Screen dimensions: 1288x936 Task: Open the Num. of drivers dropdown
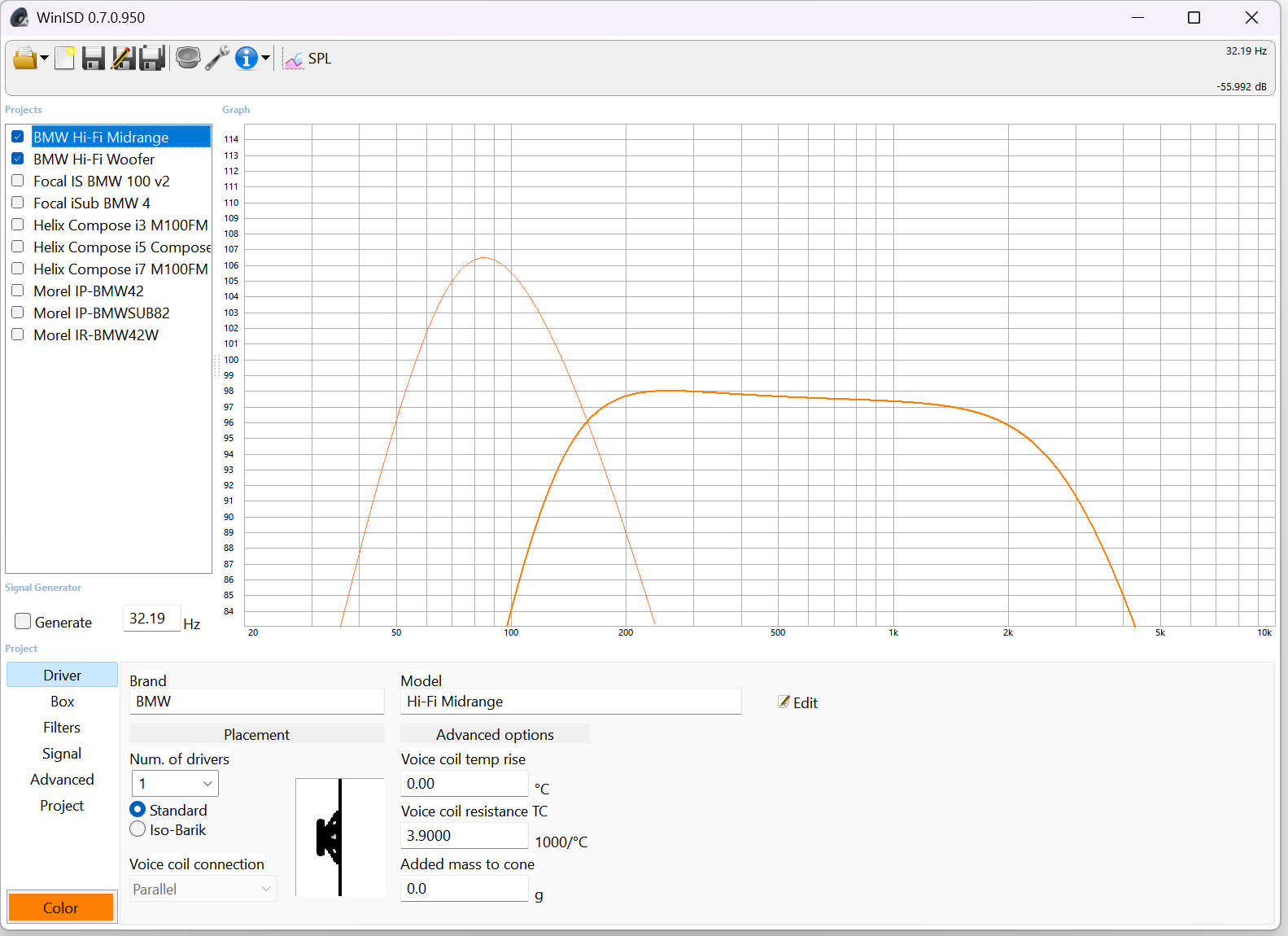(x=175, y=783)
